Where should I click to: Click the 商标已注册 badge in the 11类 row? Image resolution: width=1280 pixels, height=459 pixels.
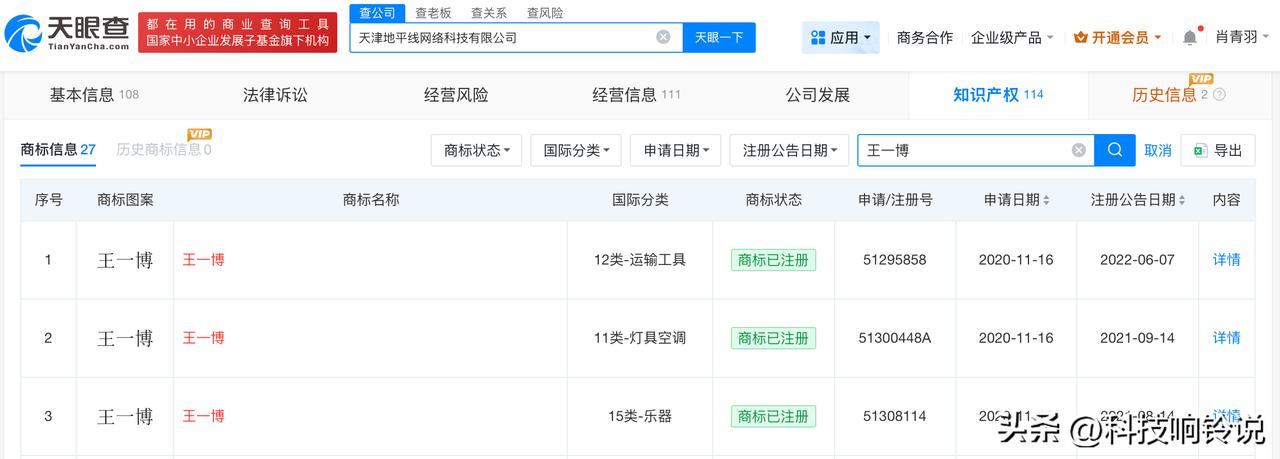(773, 338)
